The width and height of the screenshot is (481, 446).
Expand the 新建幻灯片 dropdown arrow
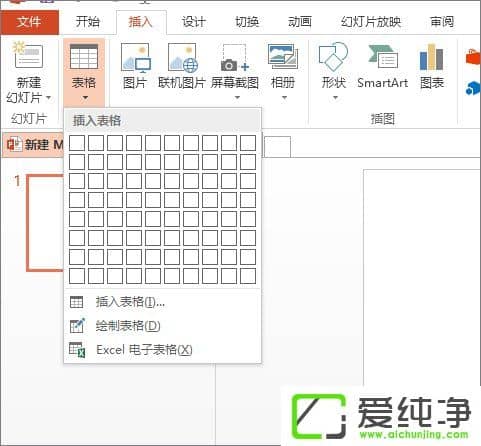coord(49,98)
